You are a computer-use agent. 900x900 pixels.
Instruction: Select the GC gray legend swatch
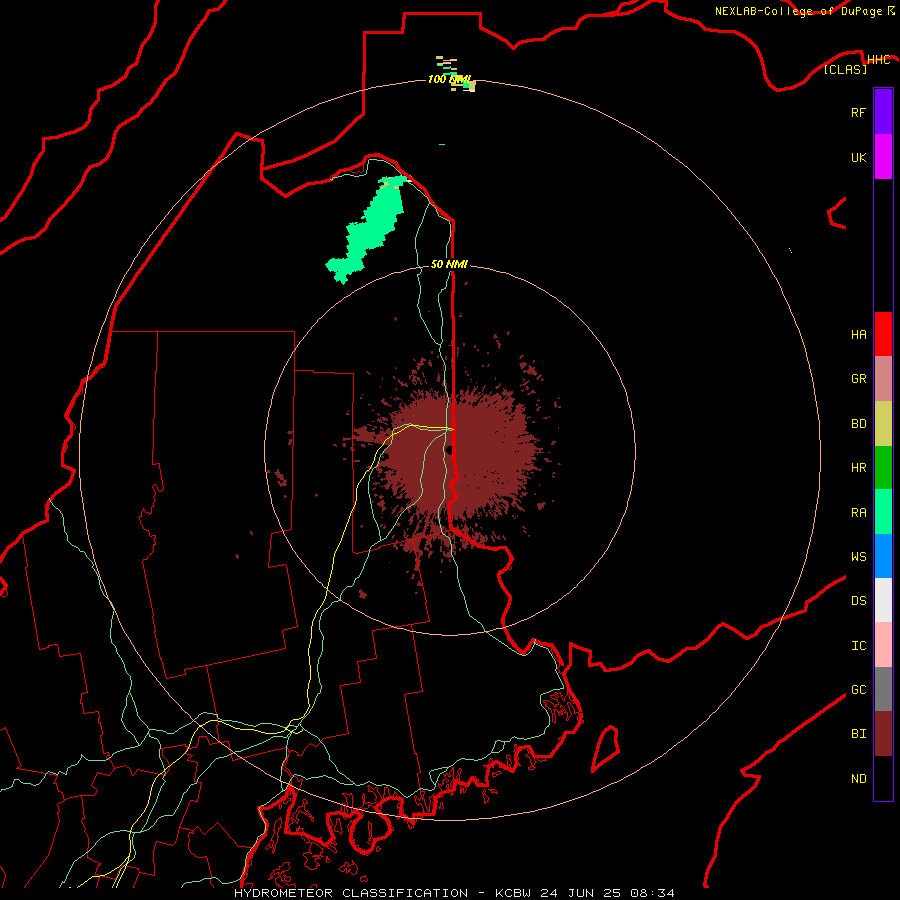pyautogui.click(x=883, y=689)
